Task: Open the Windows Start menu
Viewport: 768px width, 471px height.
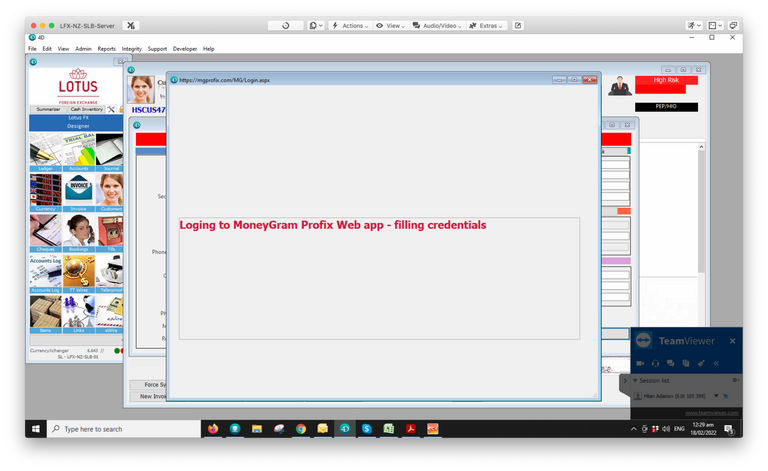Action: 36,429
